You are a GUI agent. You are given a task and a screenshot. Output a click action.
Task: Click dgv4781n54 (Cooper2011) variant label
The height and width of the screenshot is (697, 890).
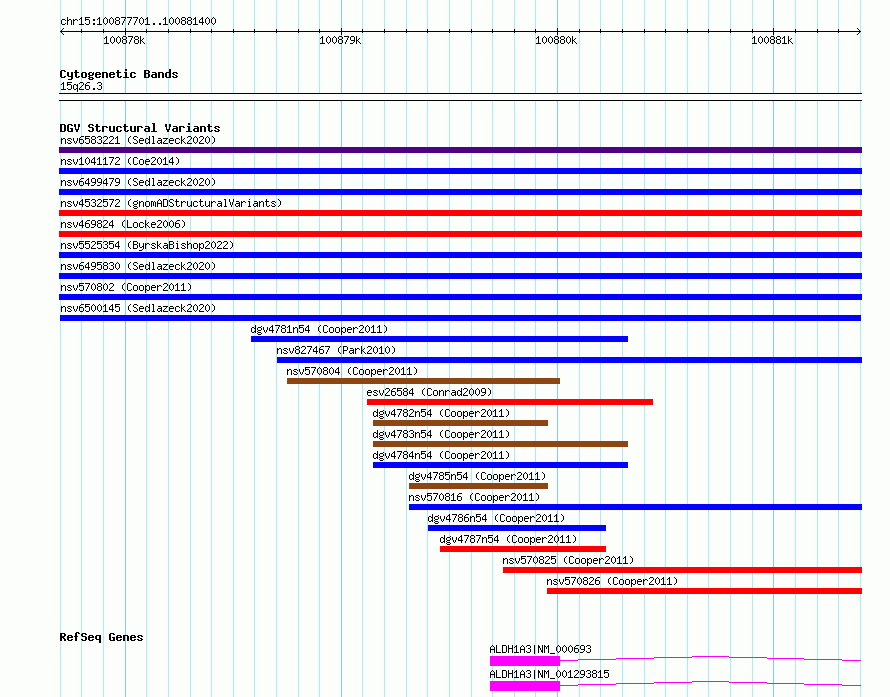point(319,329)
